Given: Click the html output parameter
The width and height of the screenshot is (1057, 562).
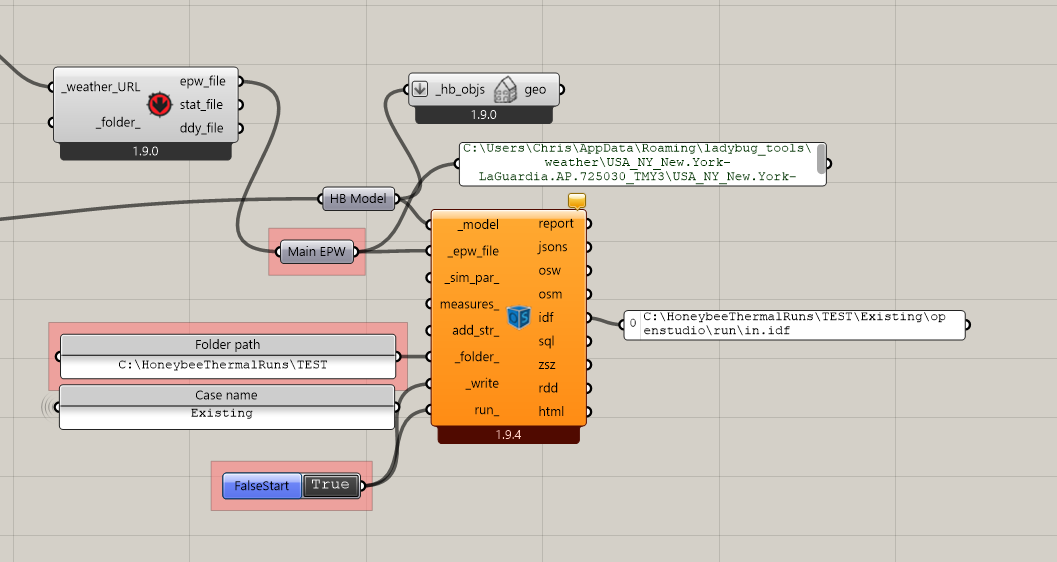Looking at the screenshot, I should point(550,411).
